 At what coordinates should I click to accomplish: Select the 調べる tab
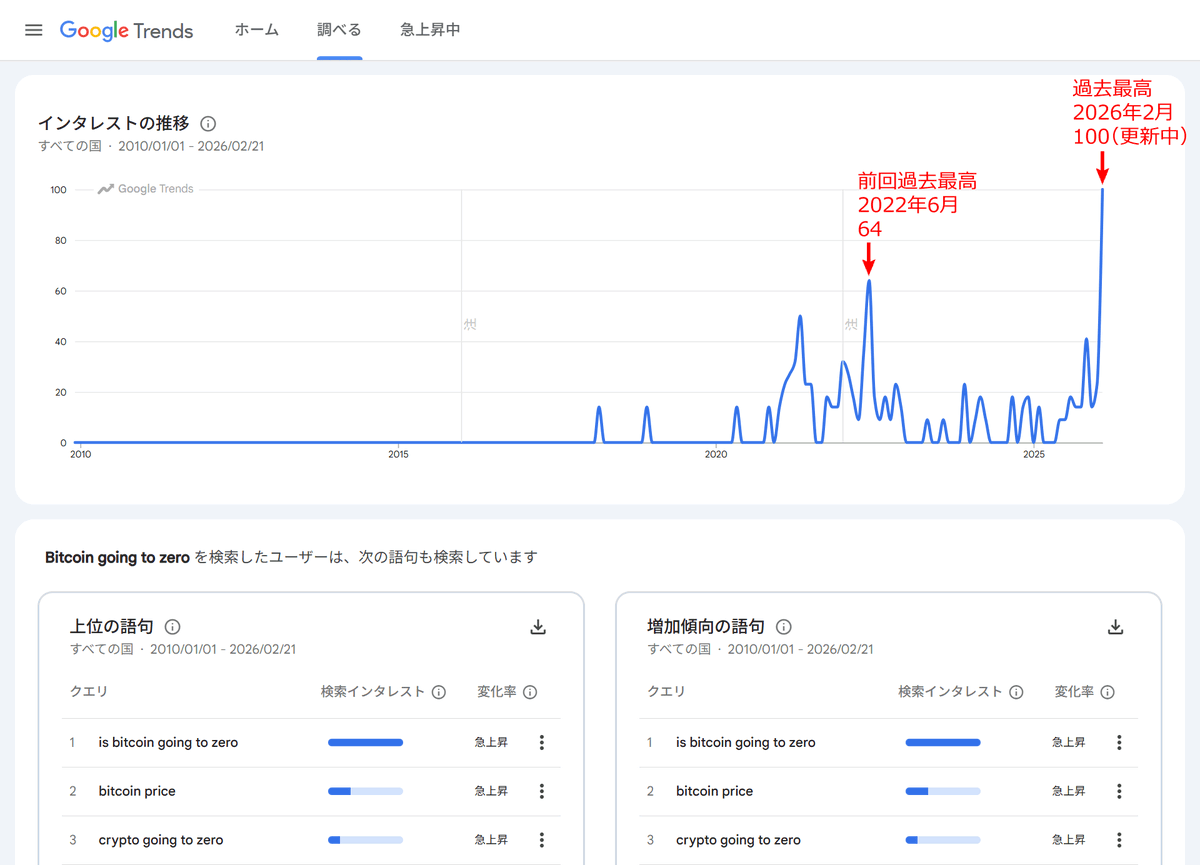click(339, 30)
